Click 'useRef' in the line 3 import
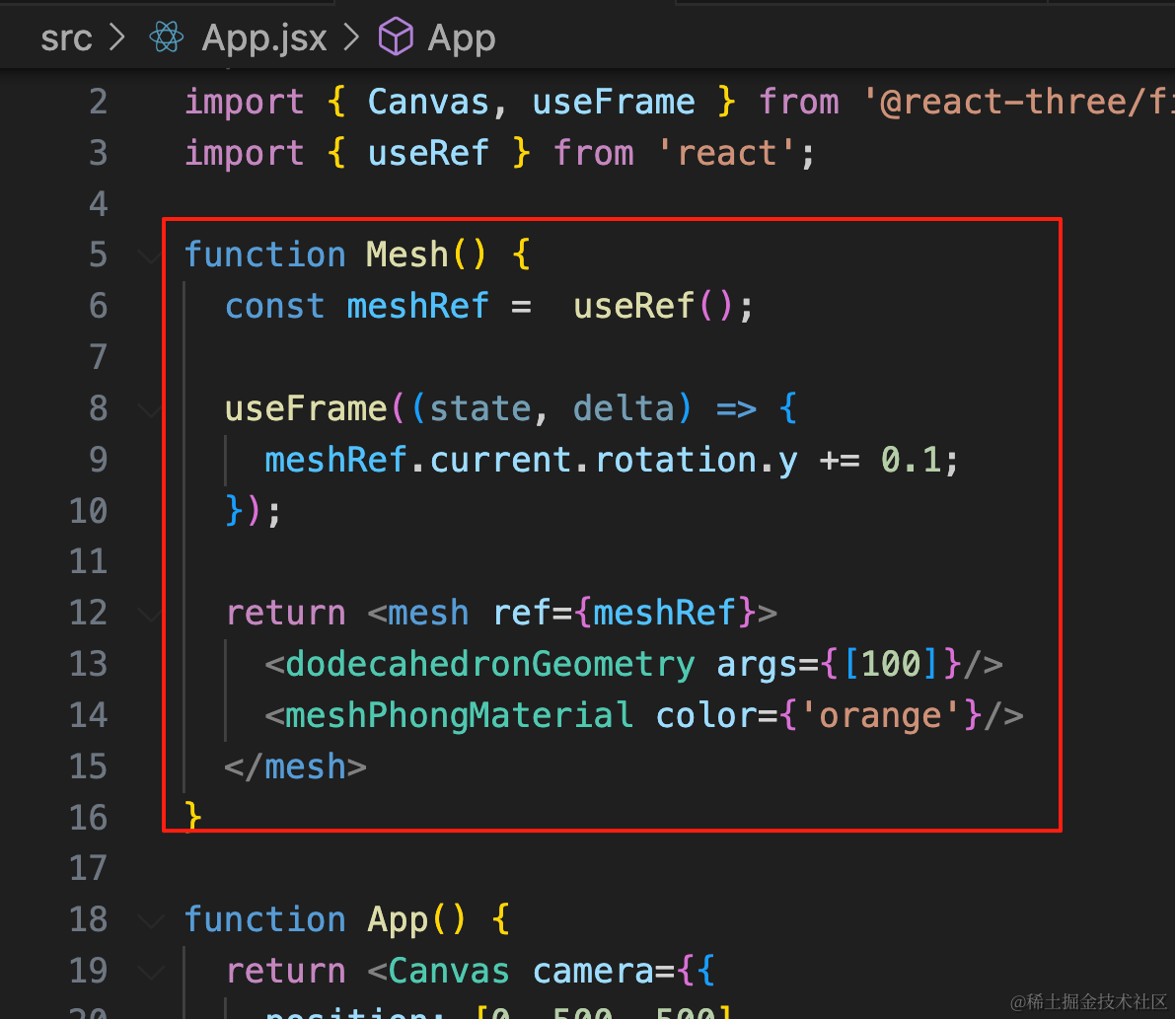Screen dimensions: 1176x1020 pyautogui.click(x=428, y=153)
